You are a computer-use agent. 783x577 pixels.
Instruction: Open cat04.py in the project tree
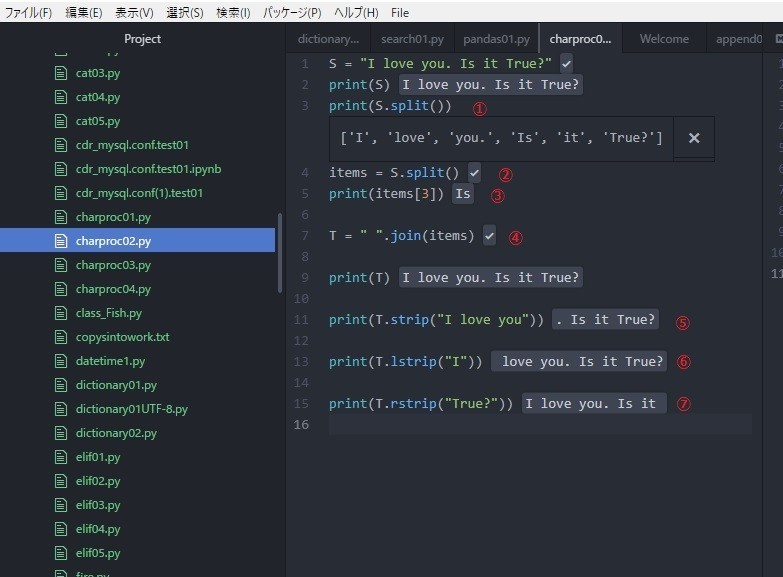[x=98, y=97]
